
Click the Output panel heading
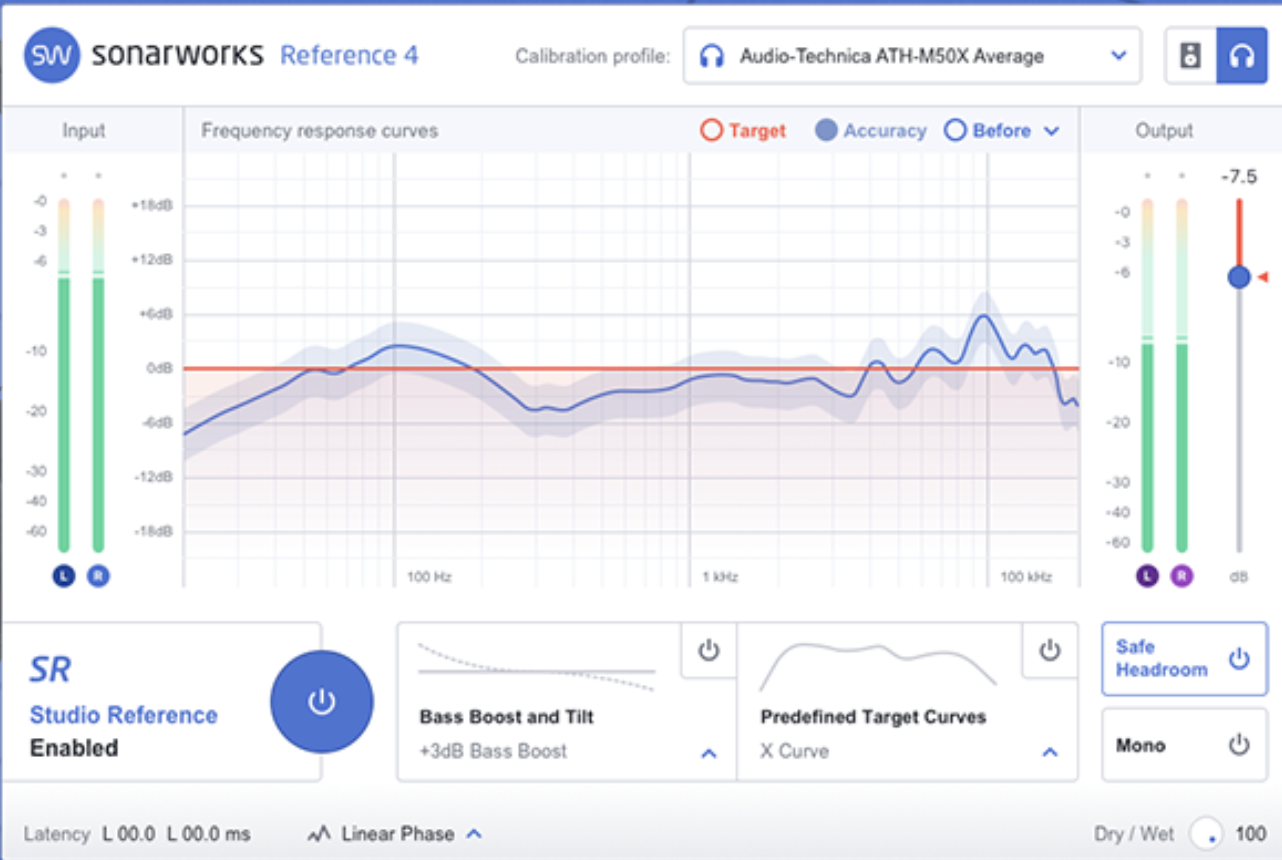pos(1164,130)
